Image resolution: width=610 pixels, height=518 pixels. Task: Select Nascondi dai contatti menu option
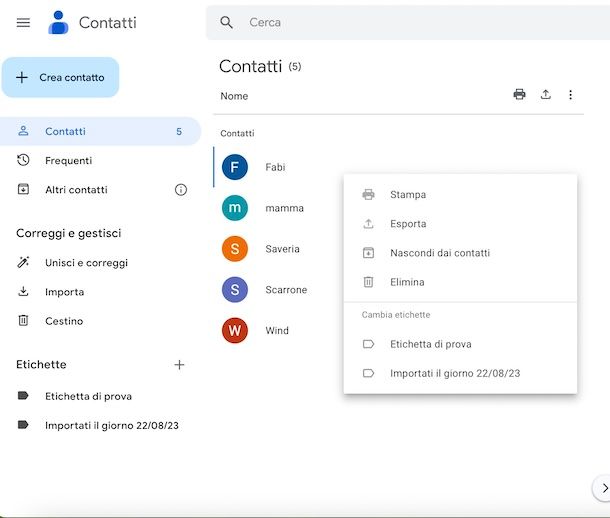[x=439, y=253]
